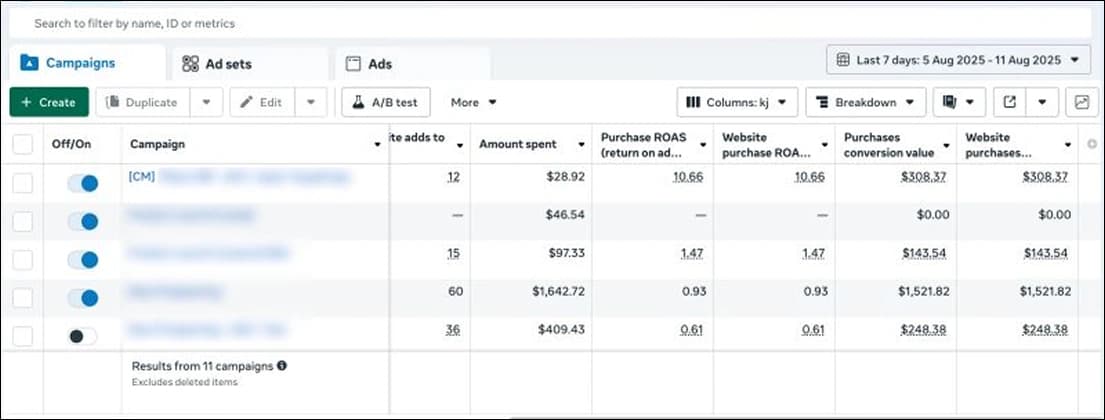Click the $28.92 amount spent value

(565, 177)
